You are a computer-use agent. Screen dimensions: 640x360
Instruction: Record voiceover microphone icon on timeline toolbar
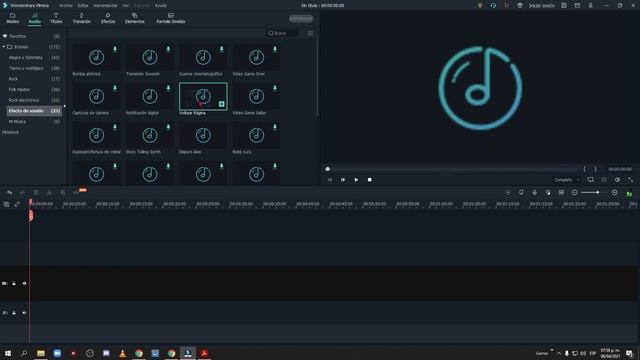[x=535, y=193]
